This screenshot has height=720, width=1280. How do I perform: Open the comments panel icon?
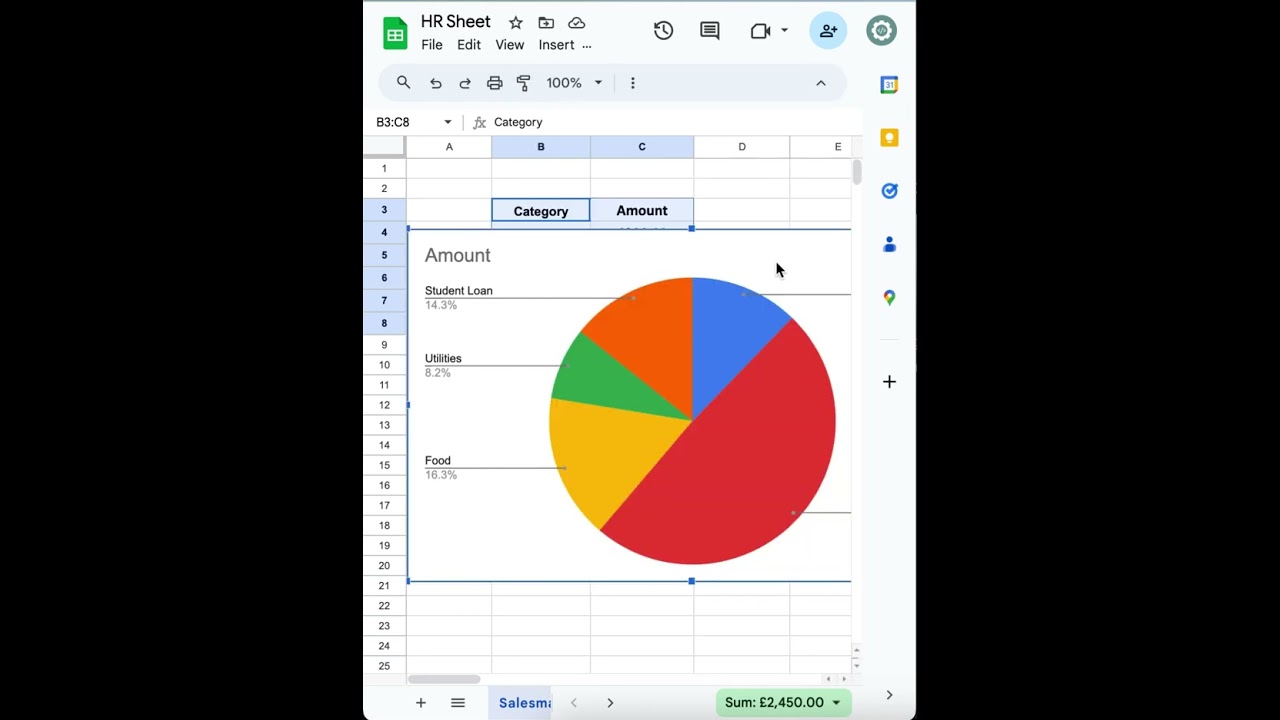pos(710,31)
